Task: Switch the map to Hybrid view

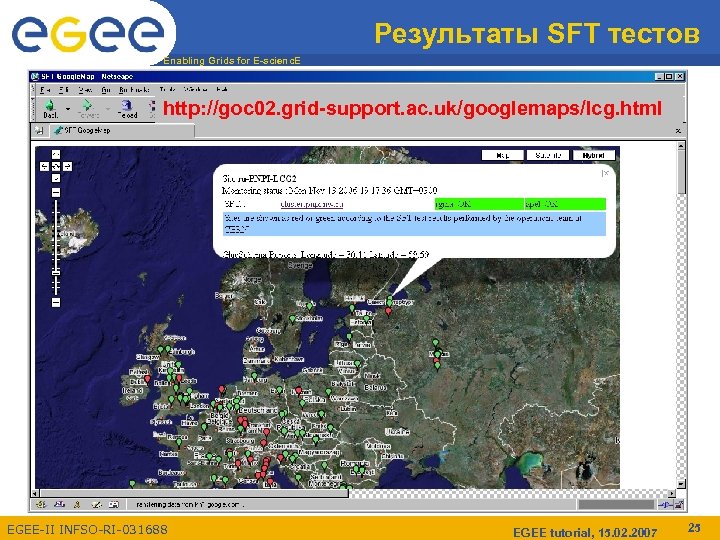Action: (x=594, y=156)
